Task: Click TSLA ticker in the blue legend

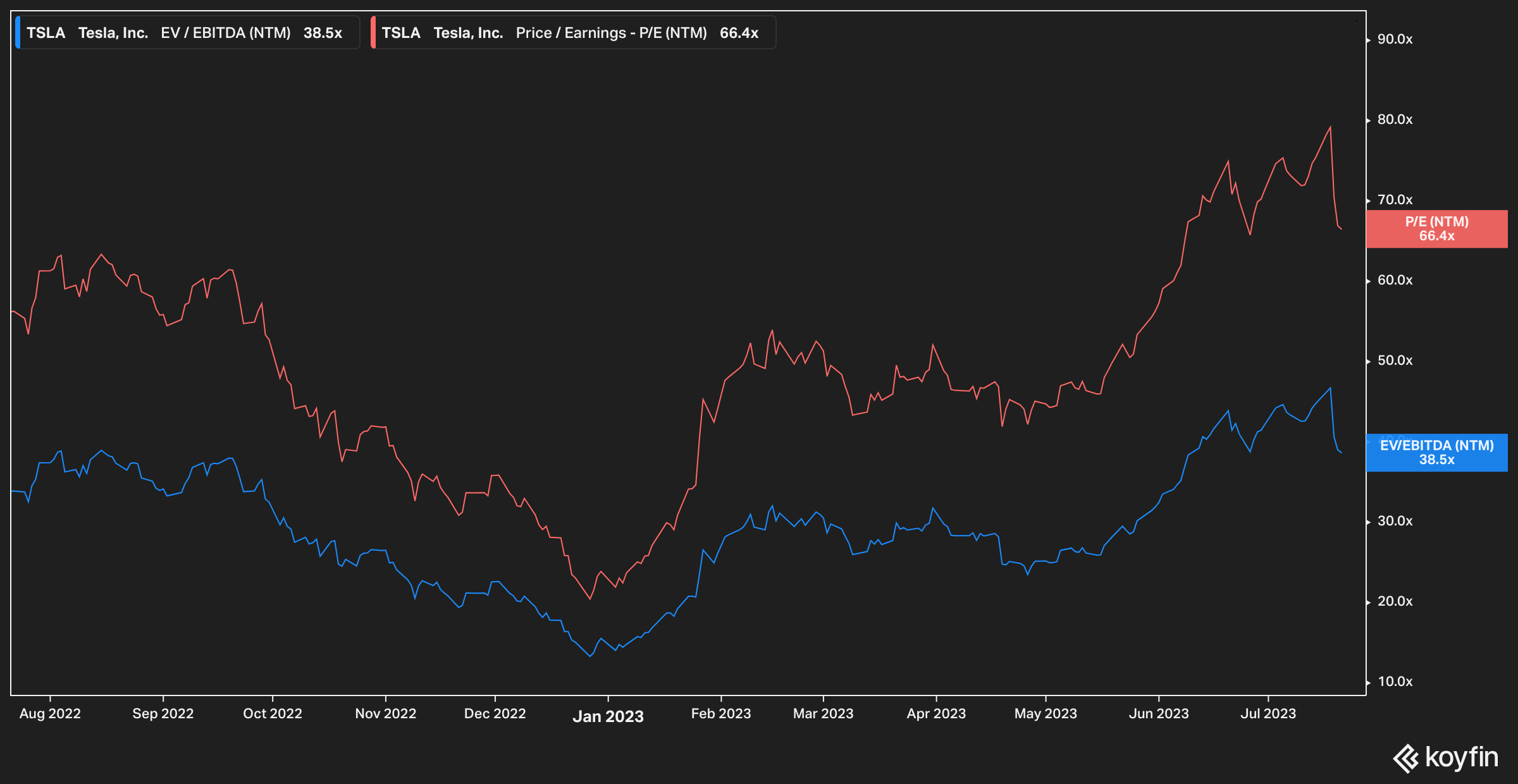Action: point(46,33)
